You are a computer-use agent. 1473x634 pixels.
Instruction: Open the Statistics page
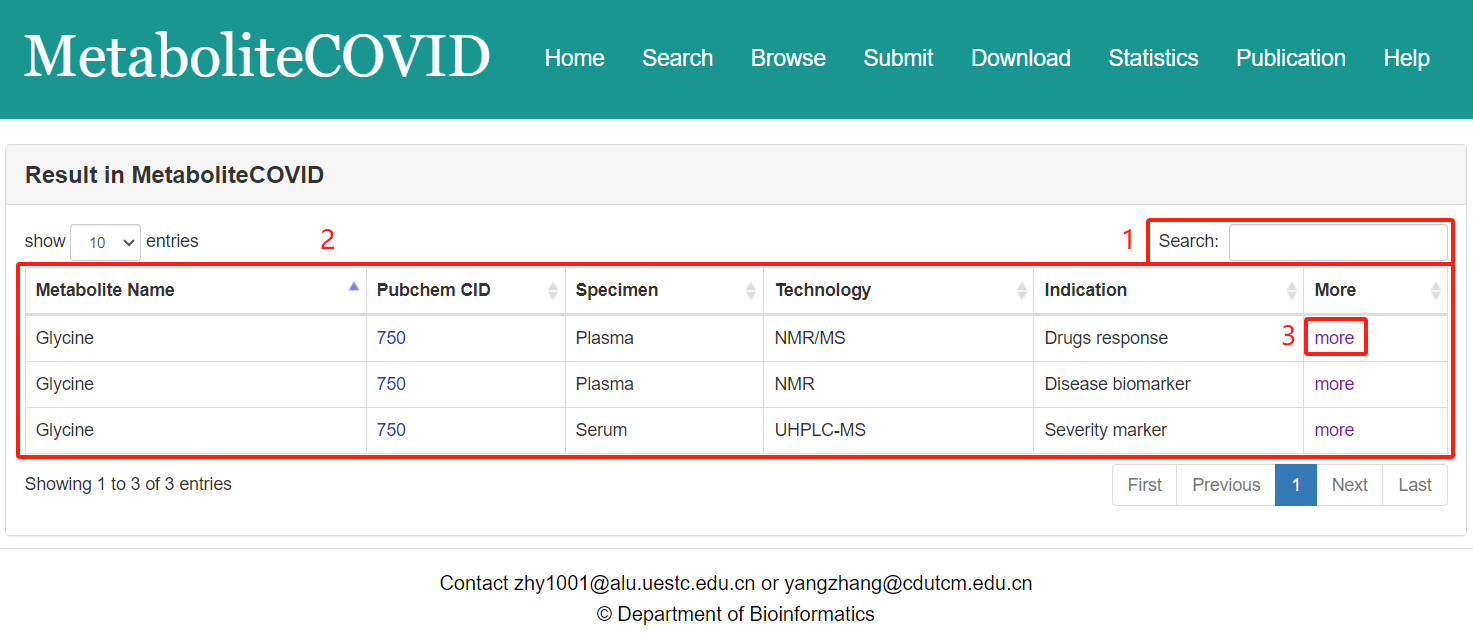click(1153, 58)
